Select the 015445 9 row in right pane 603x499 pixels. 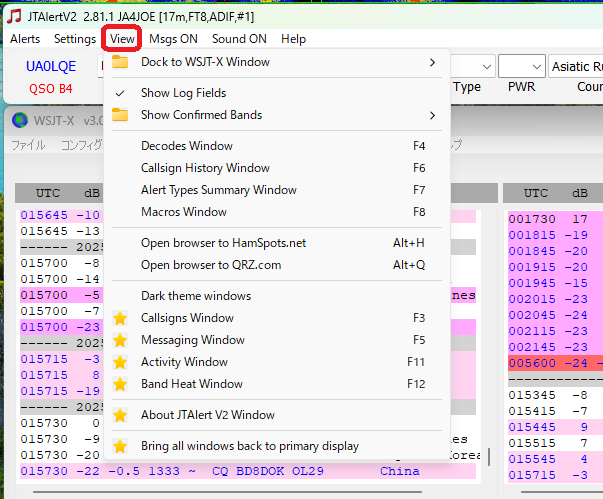(555, 427)
